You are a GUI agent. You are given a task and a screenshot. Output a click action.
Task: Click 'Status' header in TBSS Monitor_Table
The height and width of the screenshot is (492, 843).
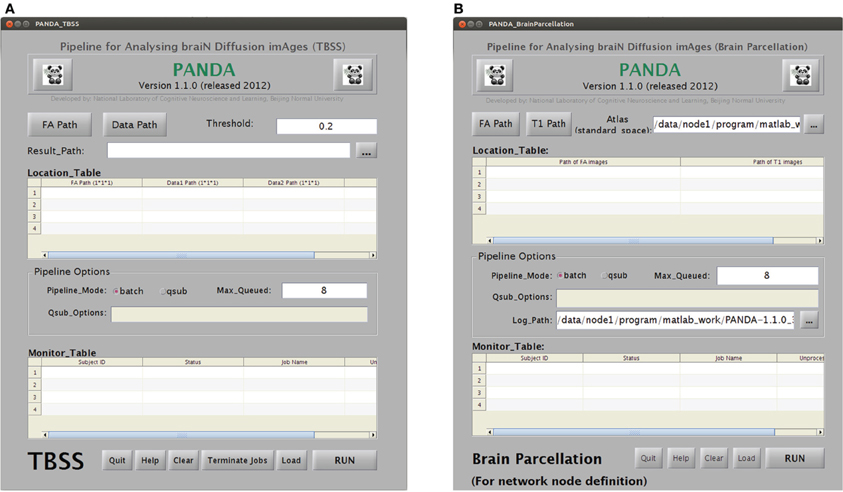point(192,362)
